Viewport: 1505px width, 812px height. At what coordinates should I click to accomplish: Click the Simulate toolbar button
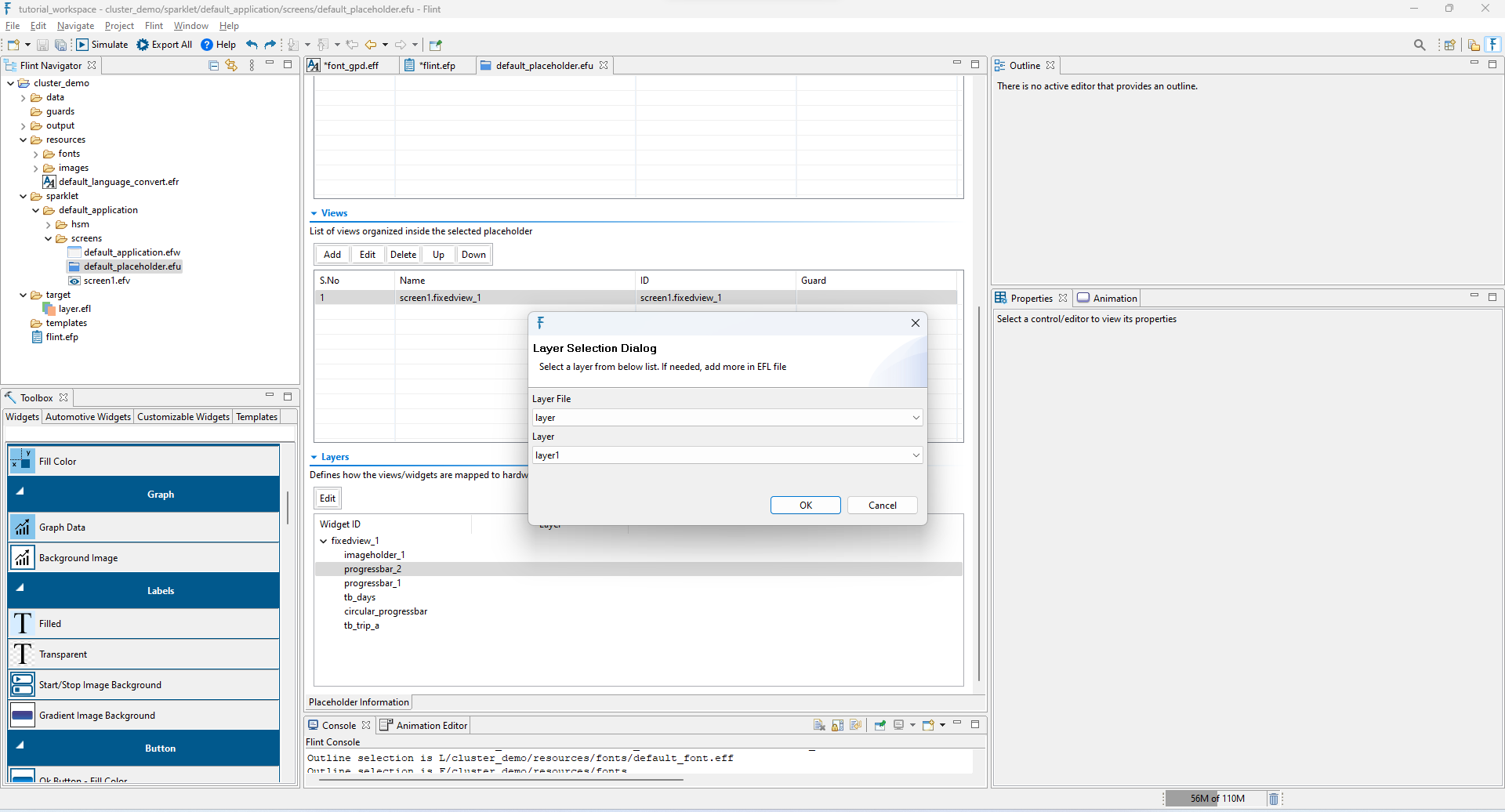pyautogui.click(x=102, y=45)
